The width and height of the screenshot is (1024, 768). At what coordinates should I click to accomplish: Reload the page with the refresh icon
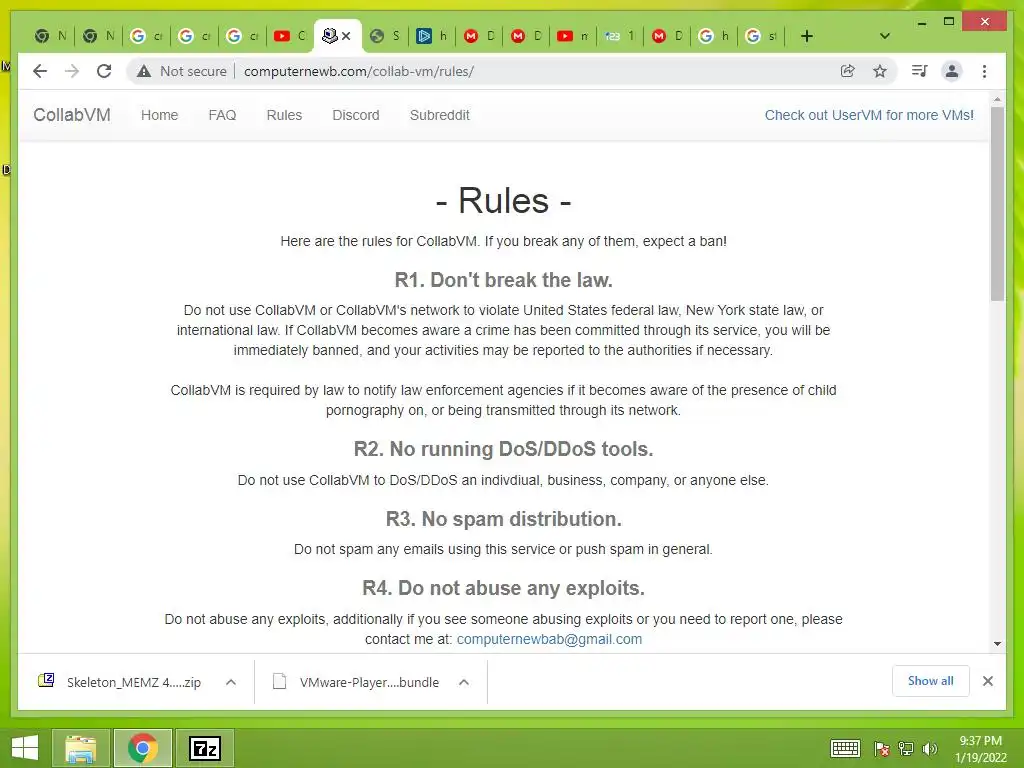click(x=104, y=71)
